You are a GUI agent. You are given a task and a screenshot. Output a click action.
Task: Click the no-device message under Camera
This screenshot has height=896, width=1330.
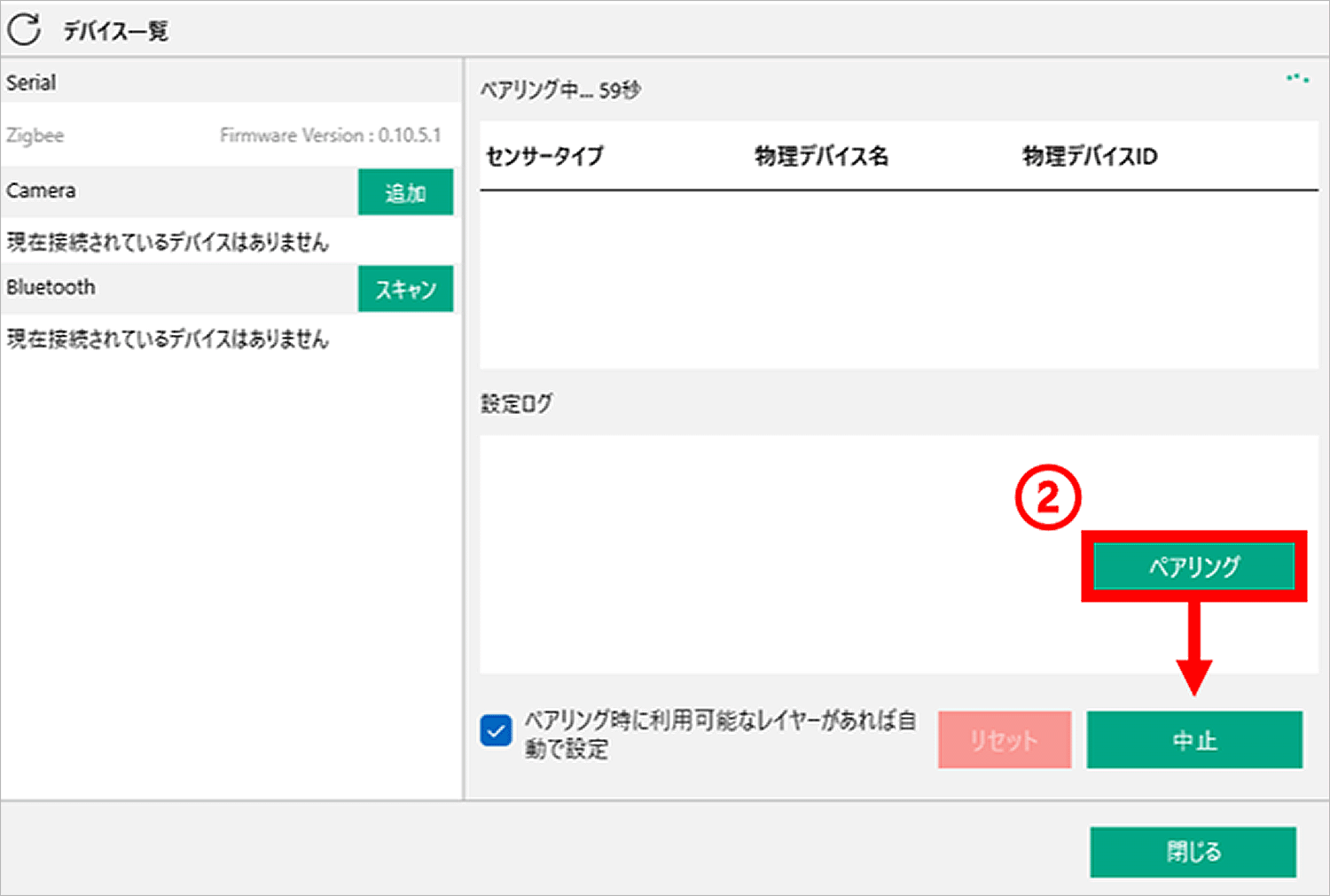coord(168,242)
